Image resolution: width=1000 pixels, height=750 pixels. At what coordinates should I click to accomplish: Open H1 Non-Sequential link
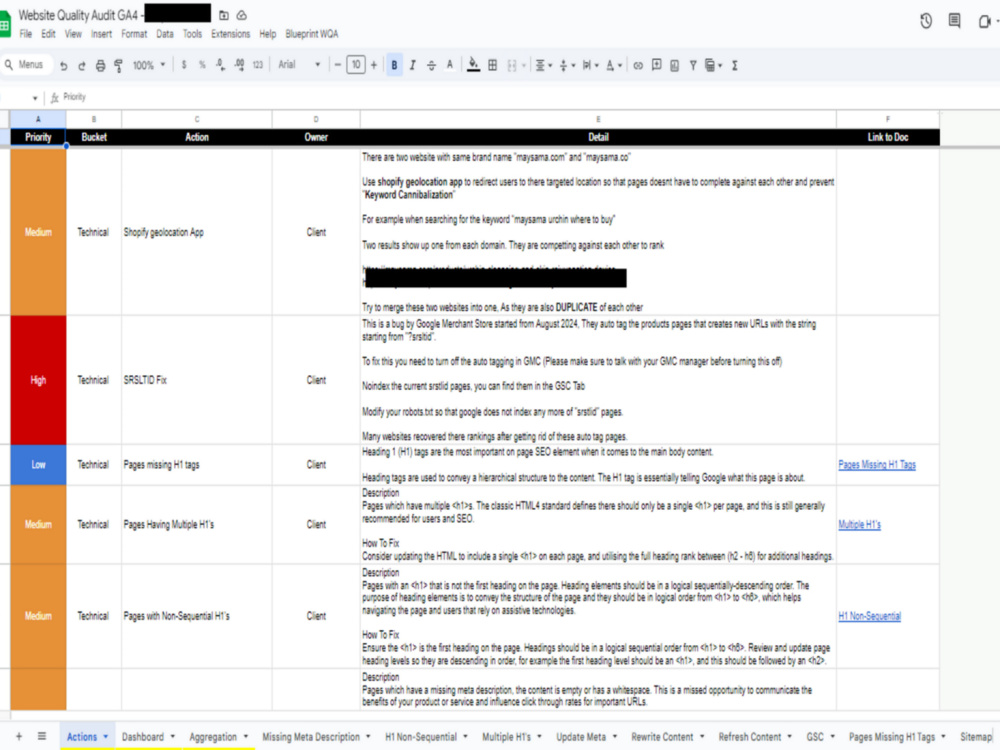tap(869, 616)
